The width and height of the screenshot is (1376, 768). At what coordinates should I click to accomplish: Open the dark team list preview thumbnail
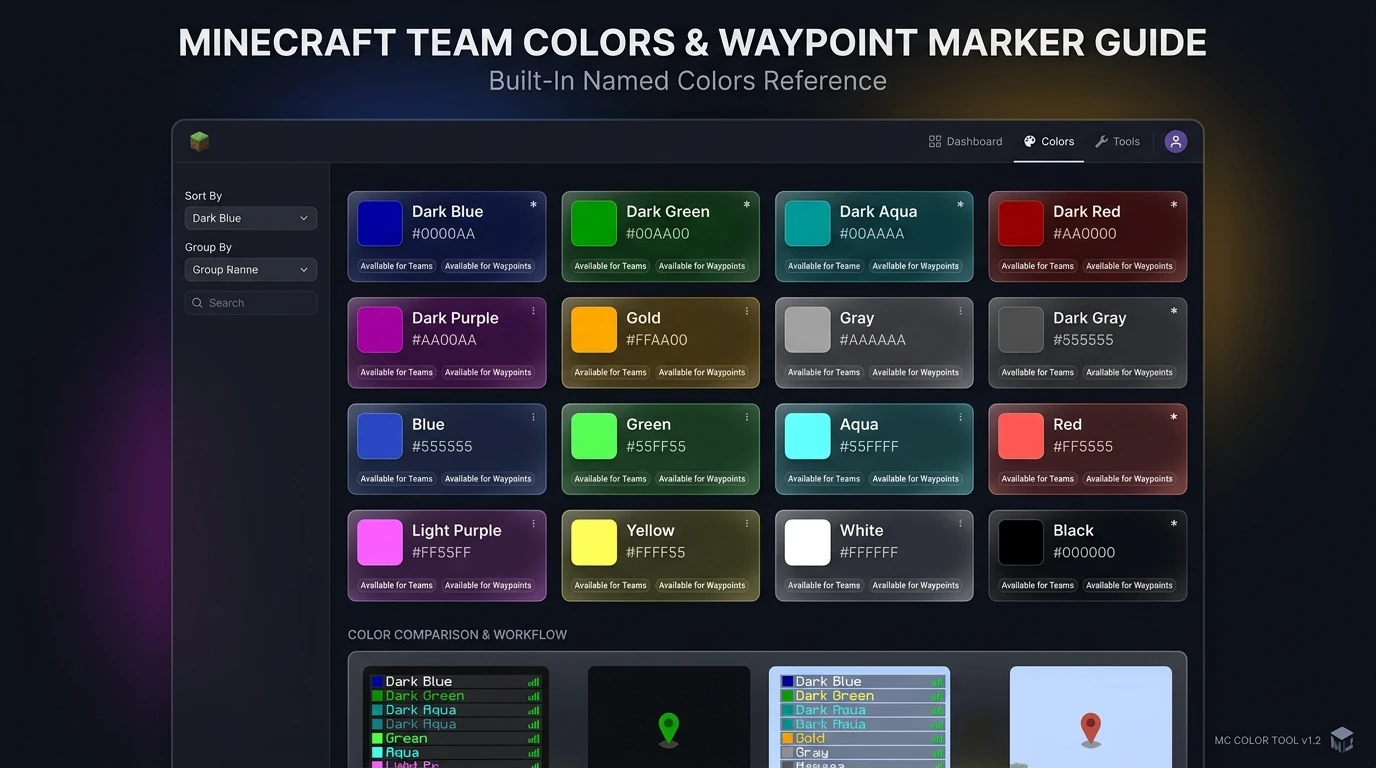coord(456,717)
